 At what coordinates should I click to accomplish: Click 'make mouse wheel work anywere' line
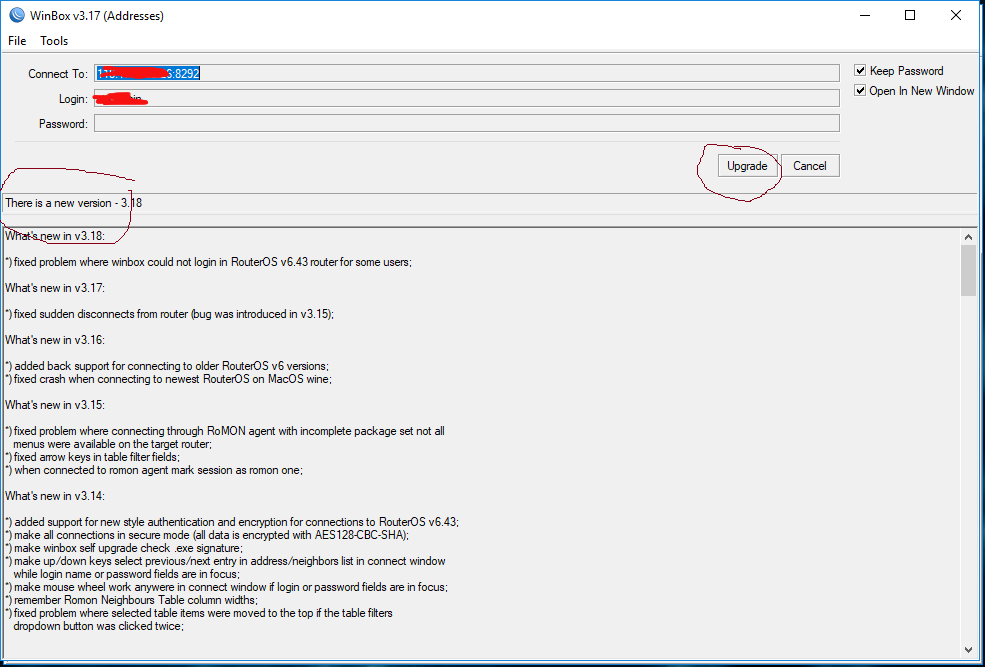click(x=226, y=587)
